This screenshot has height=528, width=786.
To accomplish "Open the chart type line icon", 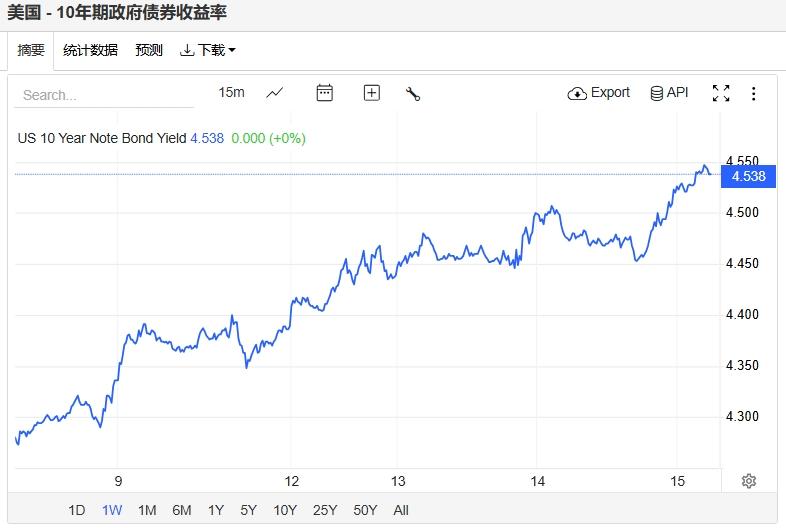I will (275, 93).
